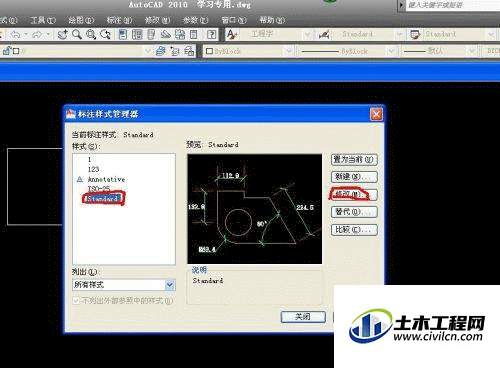Open the 帮助(H) menu
This screenshot has width=500, height=368.
tap(272, 20)
